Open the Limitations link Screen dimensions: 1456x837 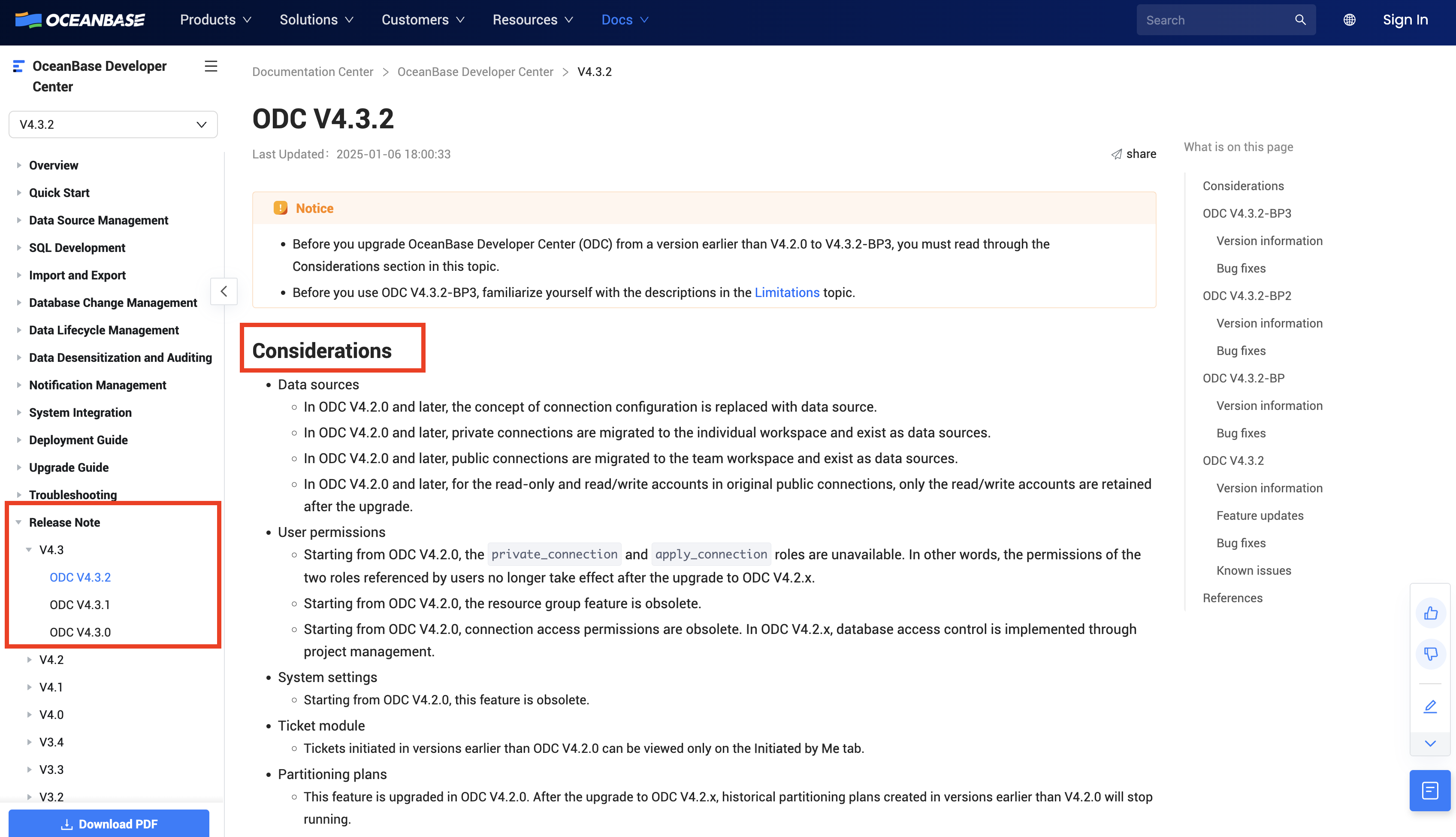click(x=787, y=293)
